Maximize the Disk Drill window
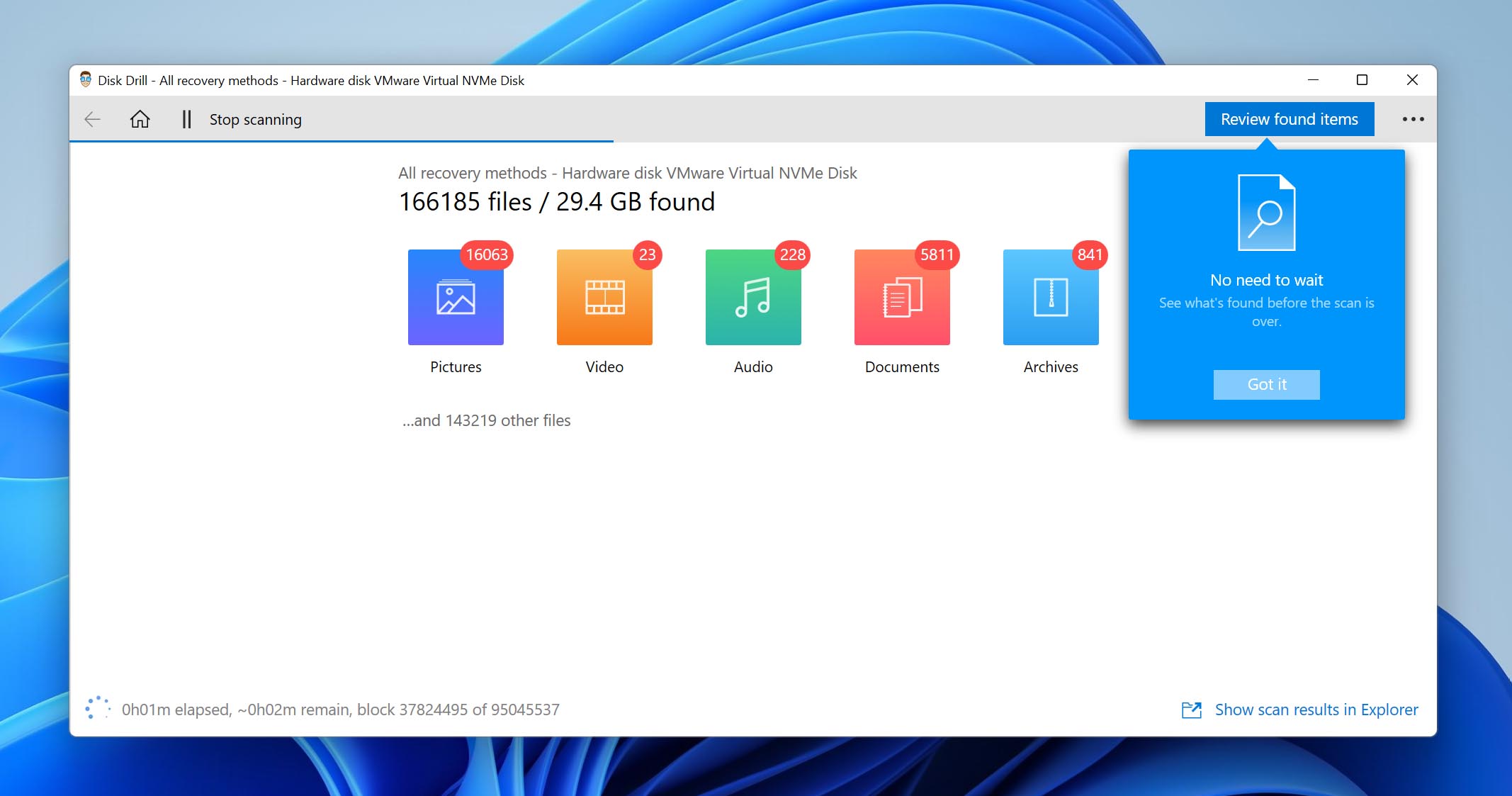 1362,80
